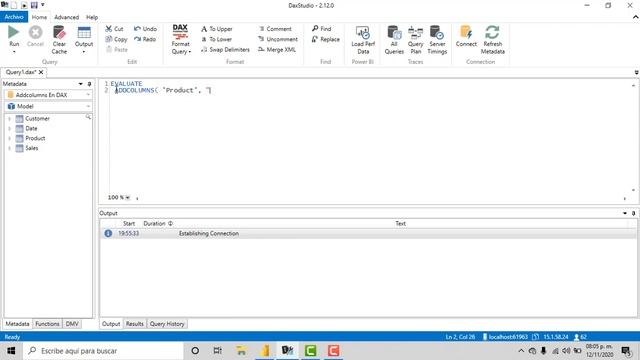Switch to the Functions tab
Image resolution: width=640 pixels, height=360 pixels.
pyautogui.click(x=47, y=324)
